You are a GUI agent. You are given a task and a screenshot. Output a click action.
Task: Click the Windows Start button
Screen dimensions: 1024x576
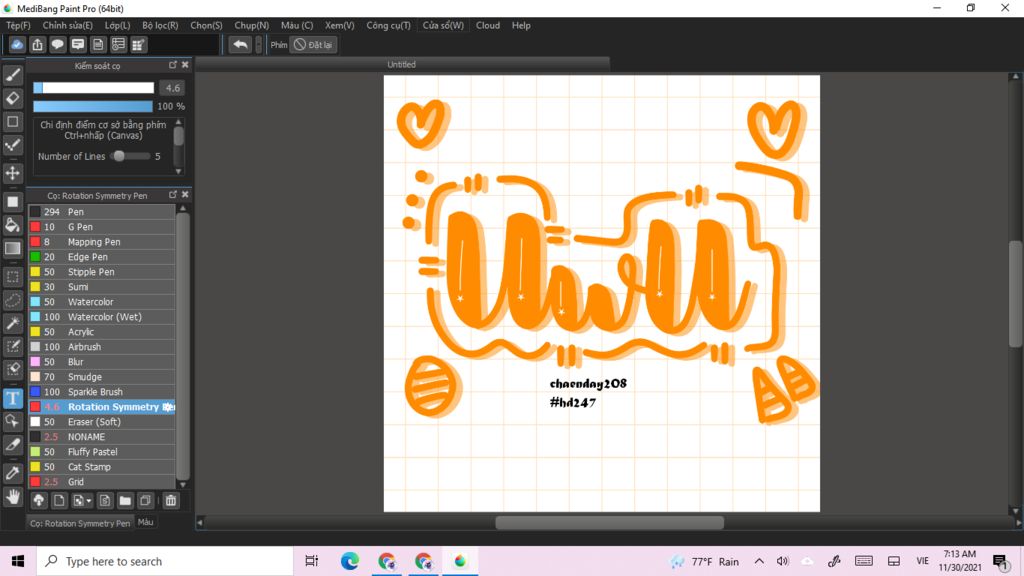(18, 561)
